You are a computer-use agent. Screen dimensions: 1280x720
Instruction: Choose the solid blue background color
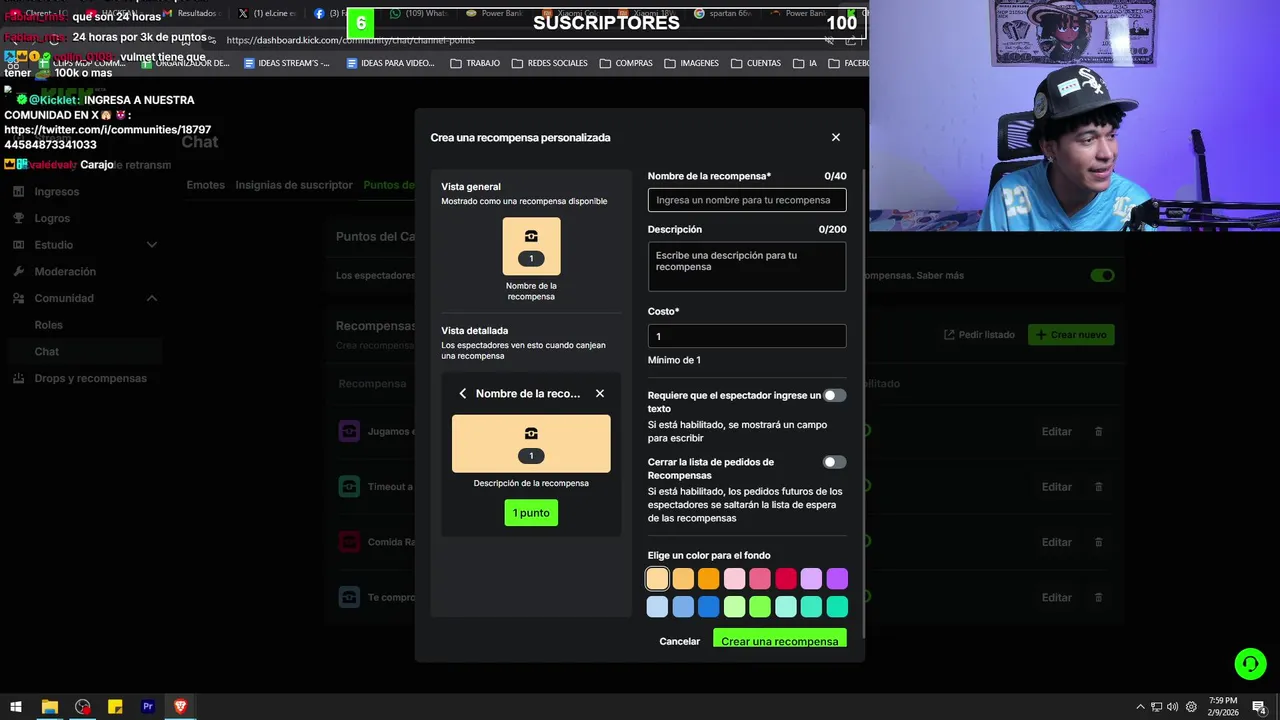coord(709,607)
